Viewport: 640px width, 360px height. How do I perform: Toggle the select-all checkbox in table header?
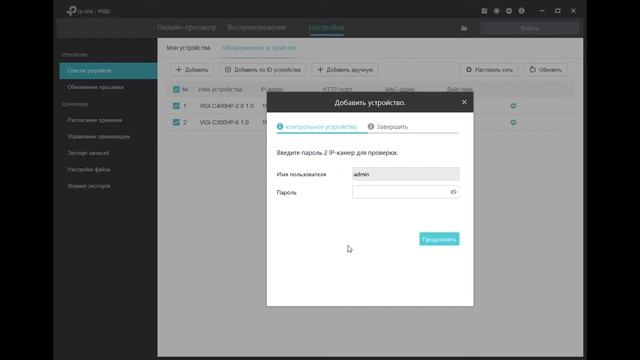point(176,89)
